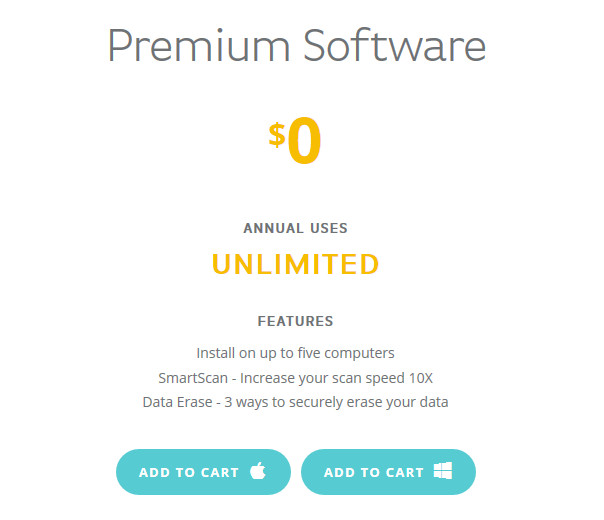Click the yellow dollar sign symbol

pyautogui.click(x=277, y=135)
